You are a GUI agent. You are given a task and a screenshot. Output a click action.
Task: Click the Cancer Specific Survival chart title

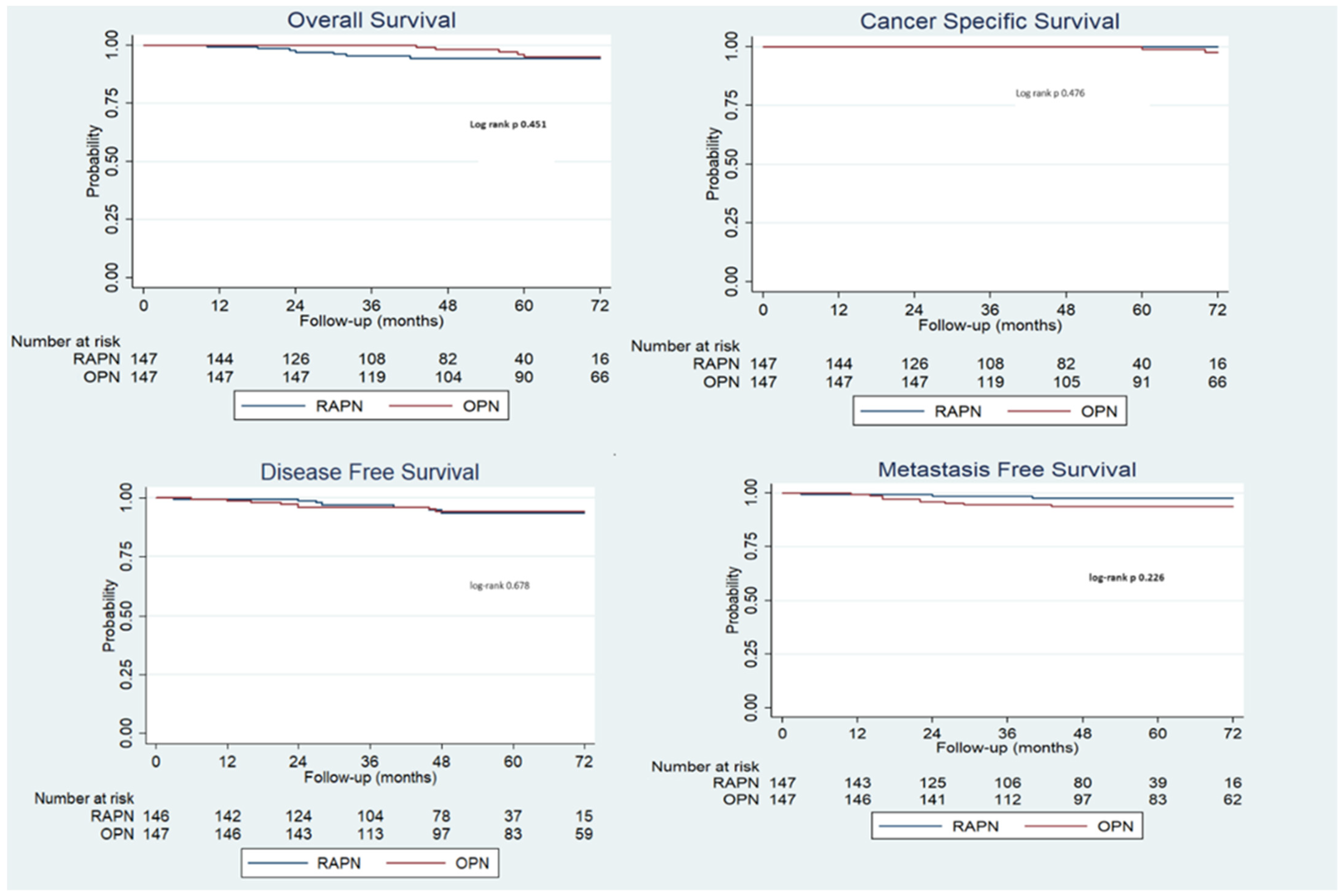coord(989,22)
